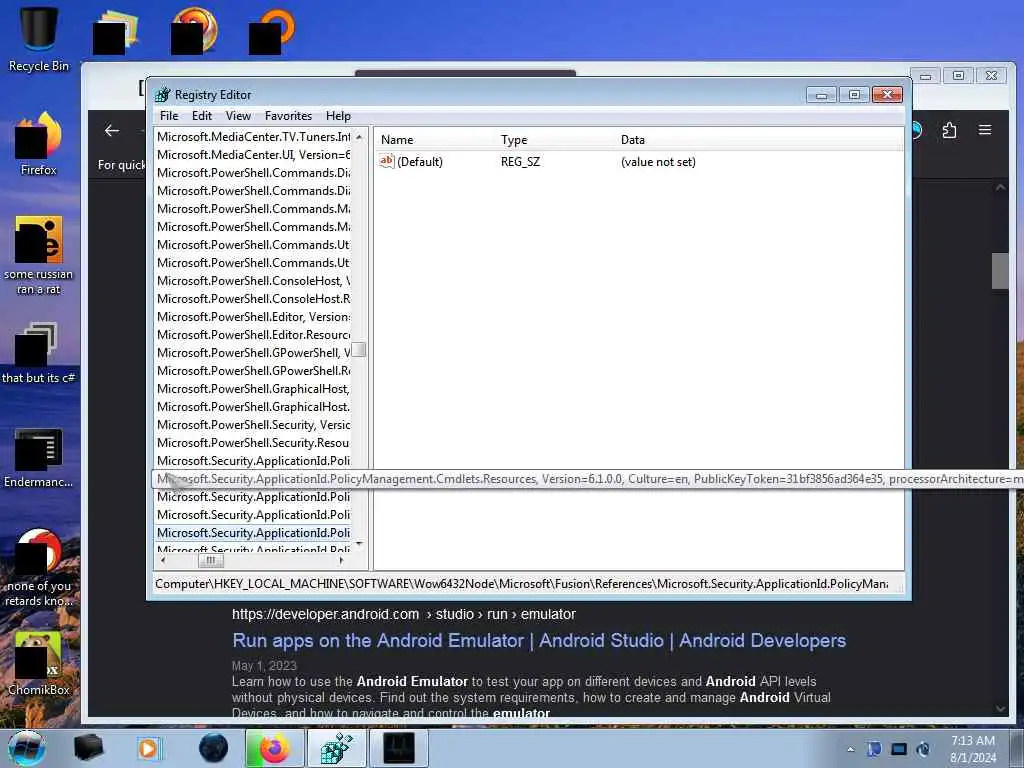The height and width of the screenshot is (768, 1024).
Task: Select the Microsoft.MediaCenter.UI key
Action: click(x=253, y=155)
